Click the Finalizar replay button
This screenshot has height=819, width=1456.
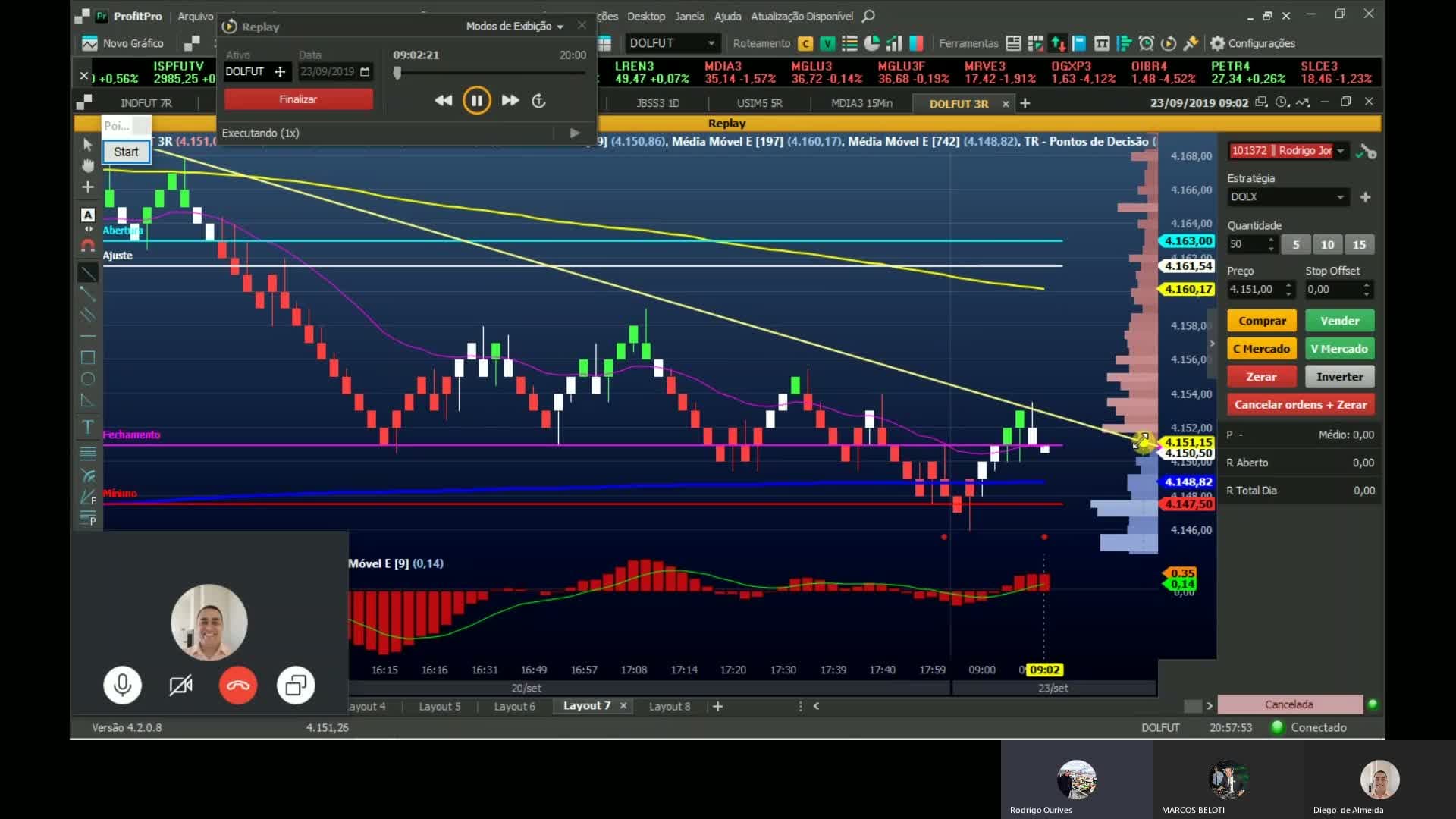tap(298, 99)
